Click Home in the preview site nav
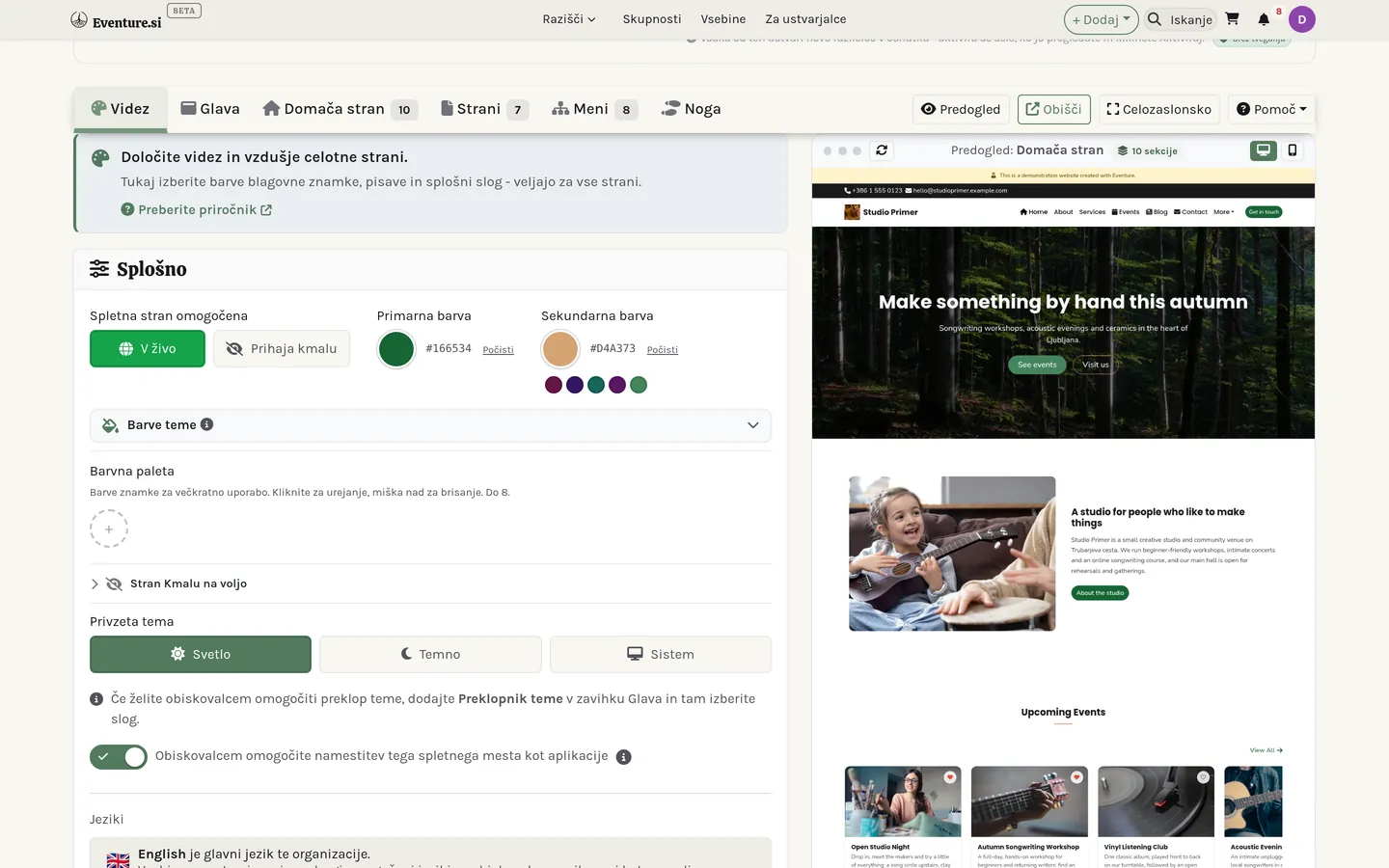 click(x=1033, y=212)
